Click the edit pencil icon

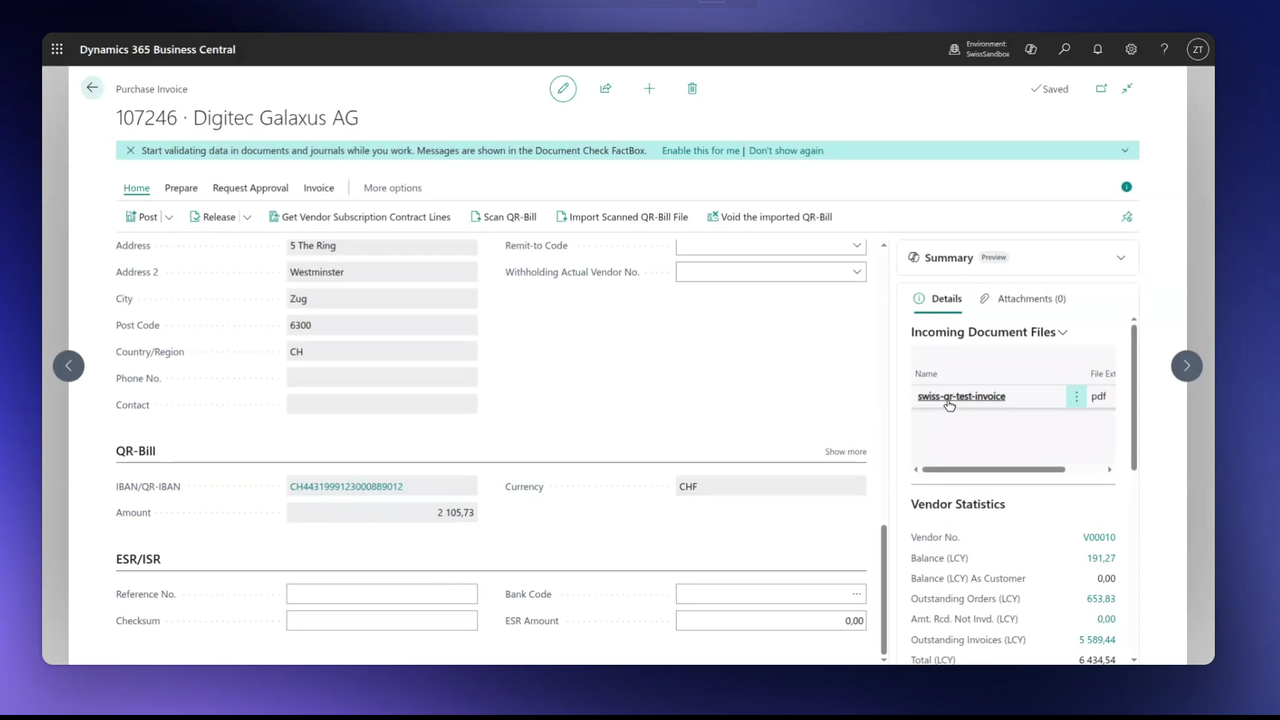click(563, 88)
